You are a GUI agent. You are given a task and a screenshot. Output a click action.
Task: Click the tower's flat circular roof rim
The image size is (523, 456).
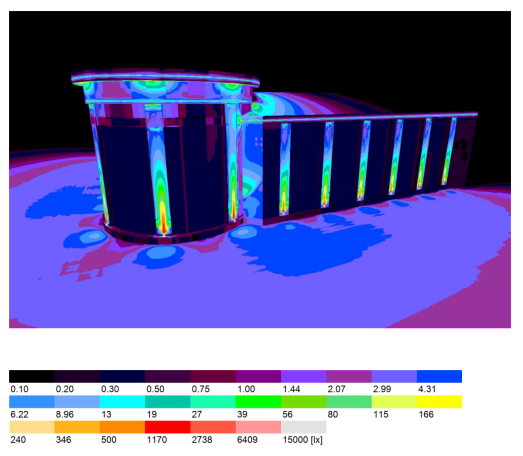pos(165,79)
